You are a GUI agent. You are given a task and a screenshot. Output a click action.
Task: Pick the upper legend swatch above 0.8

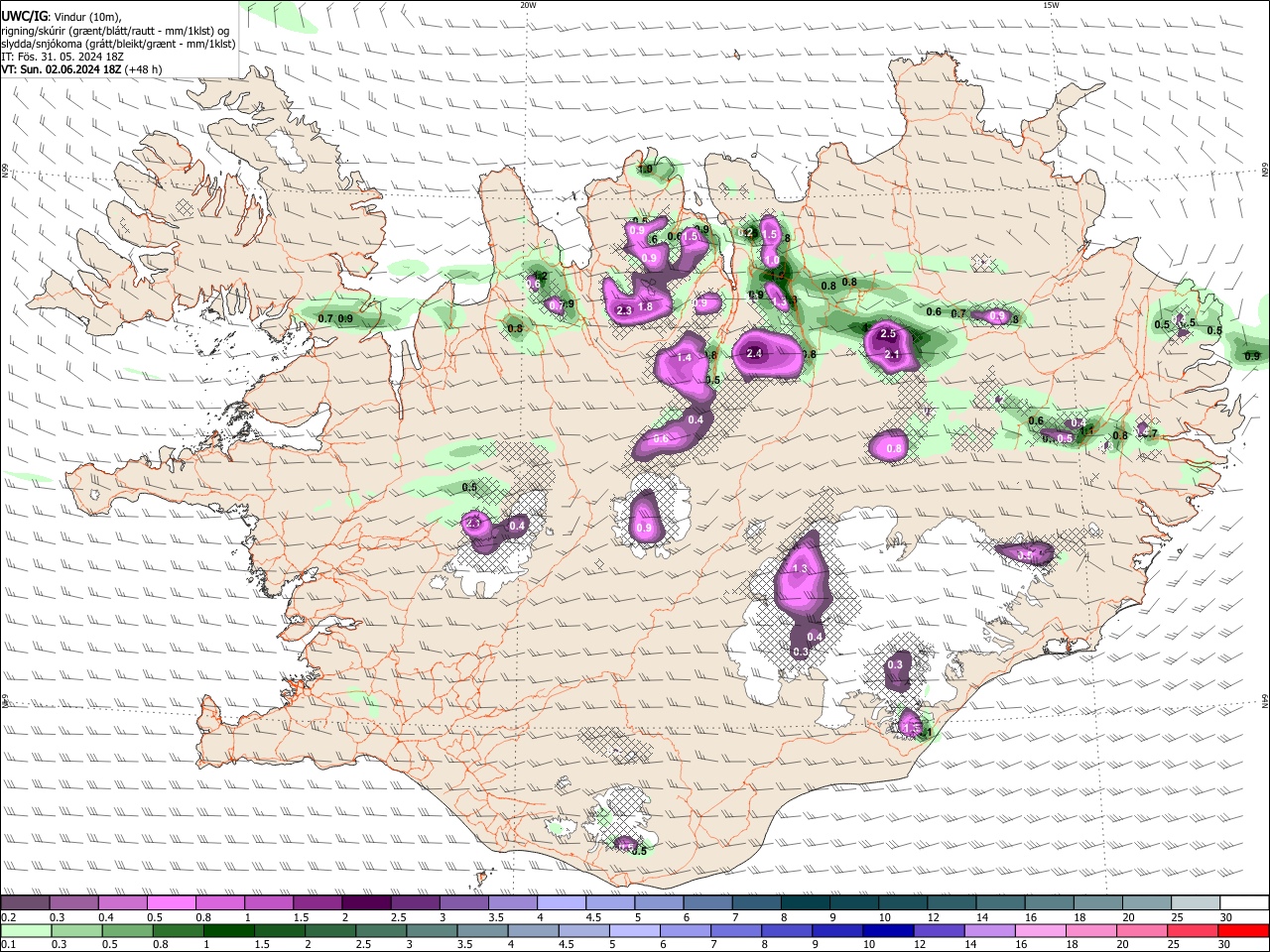(220, 903)
